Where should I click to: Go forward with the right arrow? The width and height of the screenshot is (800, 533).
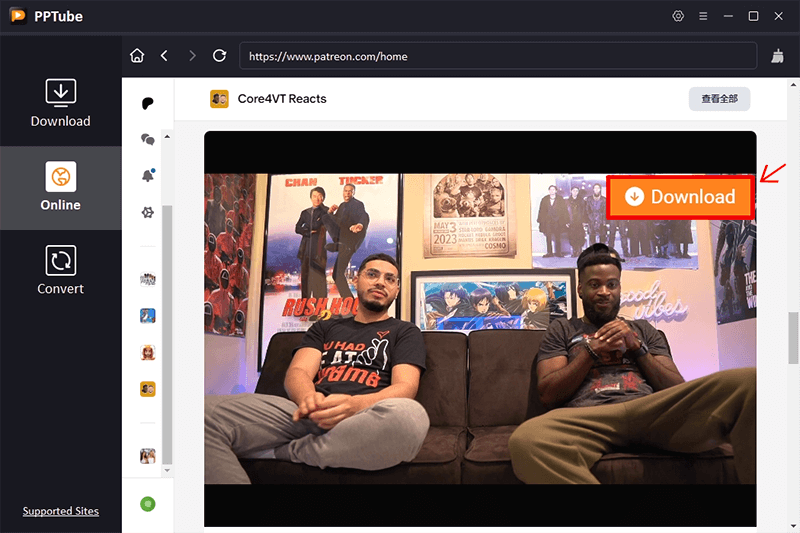[192, 56]
